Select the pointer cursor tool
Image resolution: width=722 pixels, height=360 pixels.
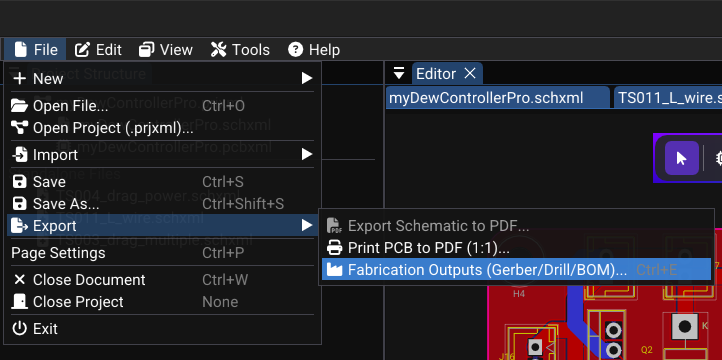click(681, 158)
